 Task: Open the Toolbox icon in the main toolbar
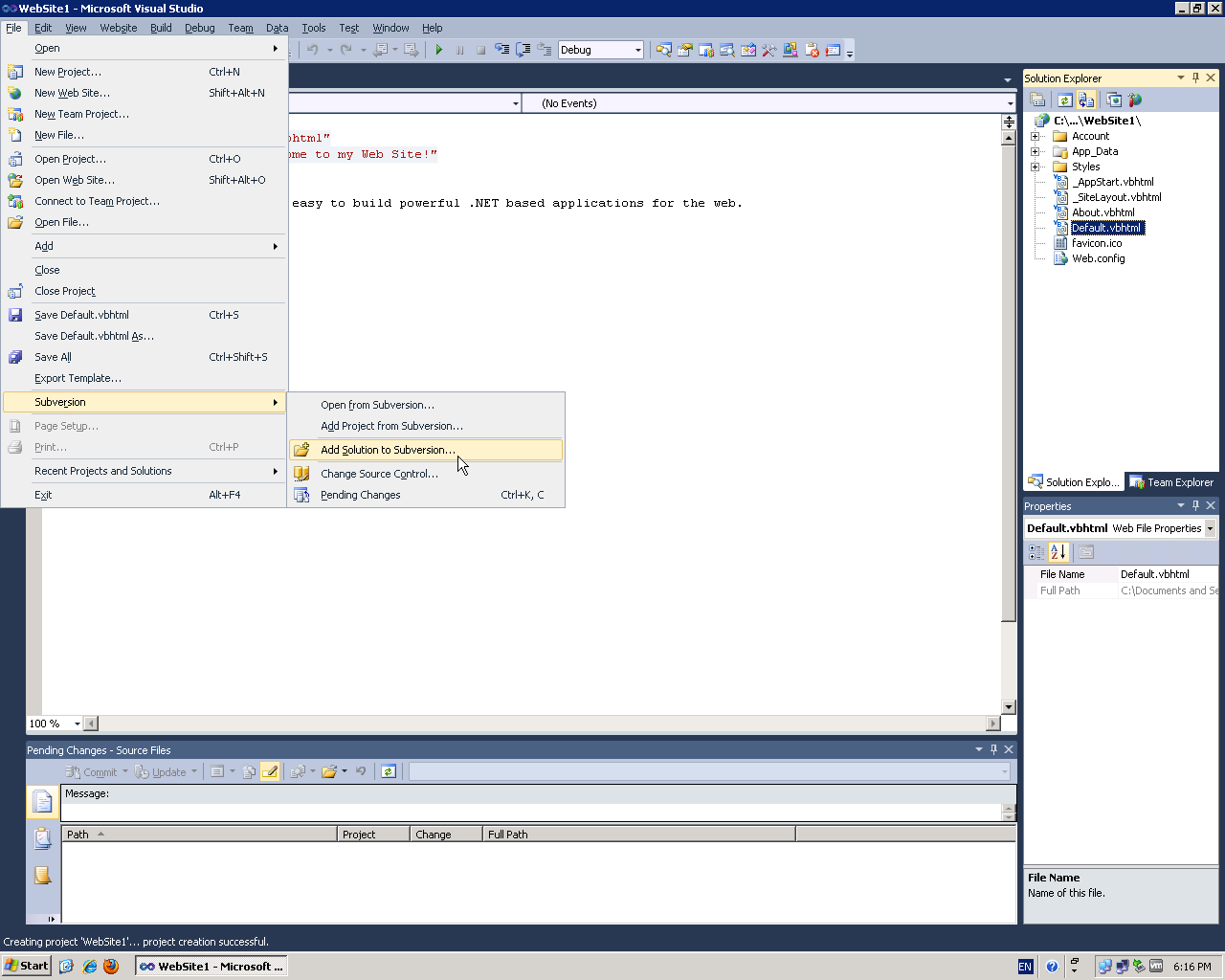pos(769,50)
